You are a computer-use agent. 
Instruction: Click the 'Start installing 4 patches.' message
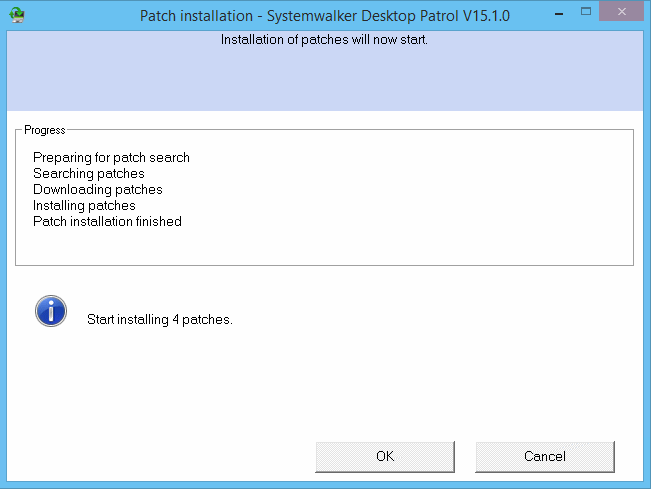click(160, 319)
